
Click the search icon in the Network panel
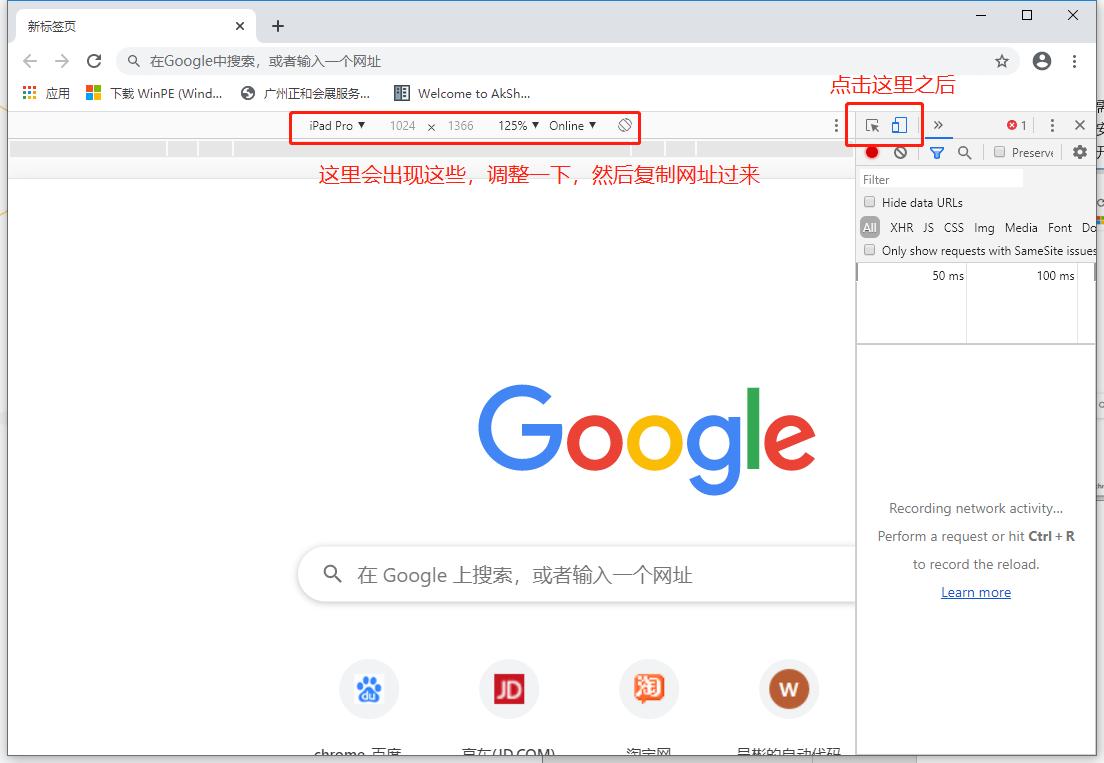[x=965, y=153]
